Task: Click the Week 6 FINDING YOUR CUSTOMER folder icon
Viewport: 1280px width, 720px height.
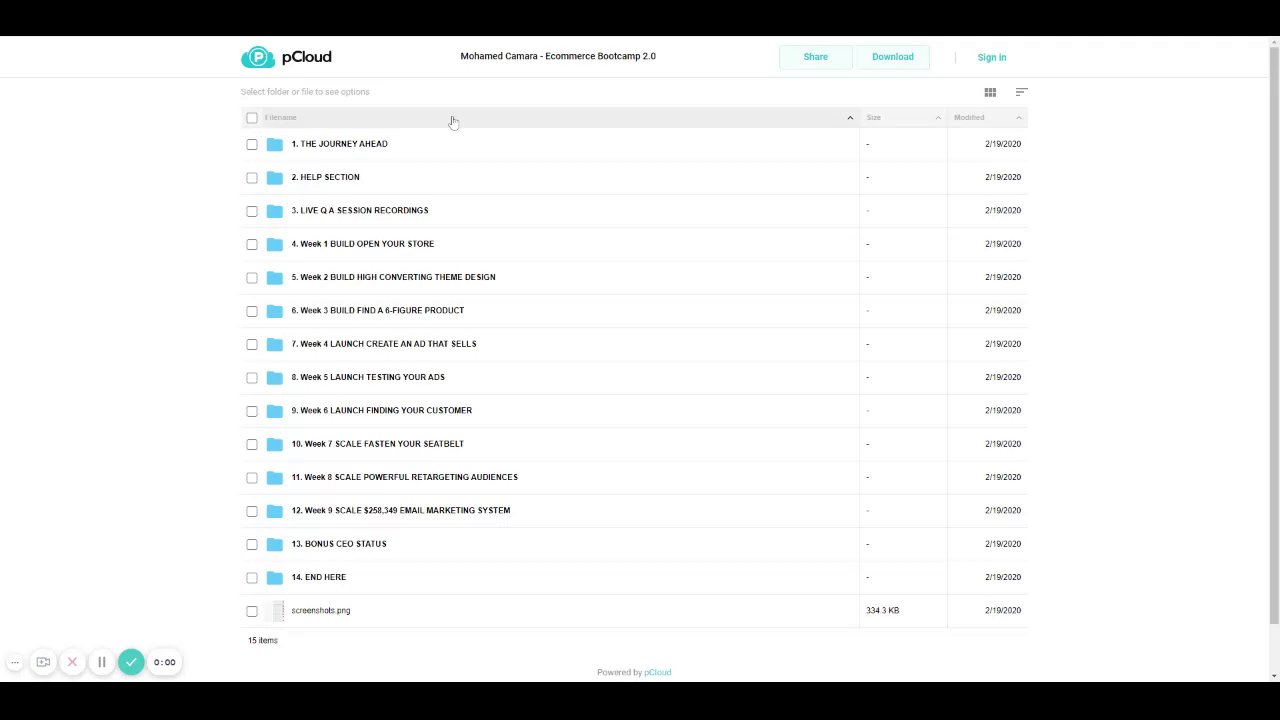Action: coord(274,411)
